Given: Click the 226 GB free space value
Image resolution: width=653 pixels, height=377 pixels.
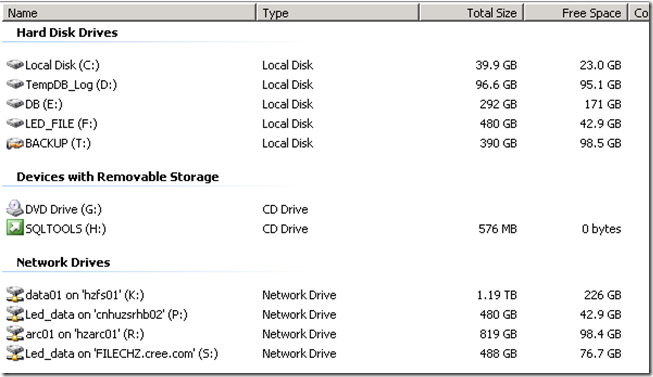Looking at the screenshot, I should coord(603,295).
